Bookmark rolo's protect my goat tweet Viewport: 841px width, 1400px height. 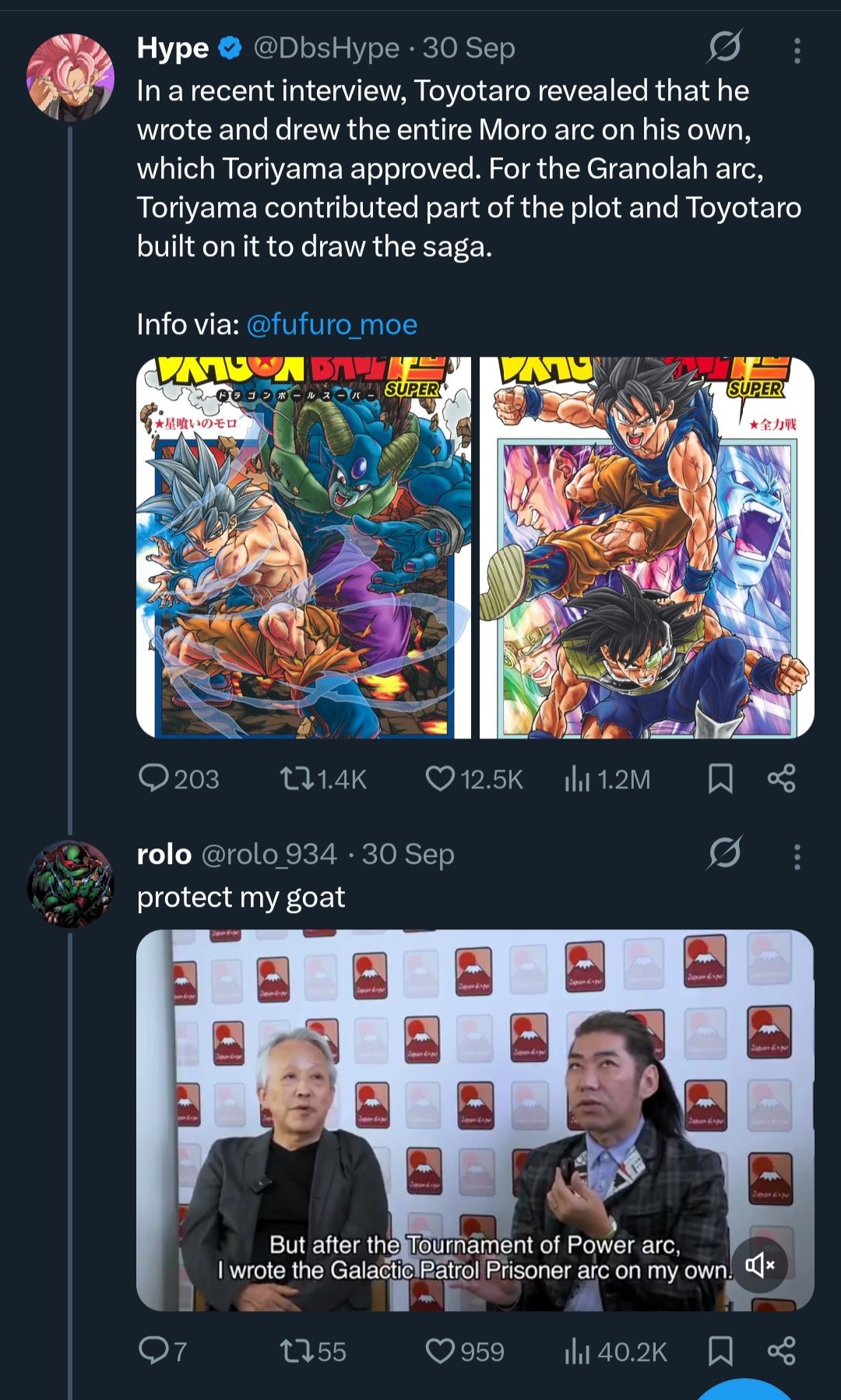(x=720, y=1351)
